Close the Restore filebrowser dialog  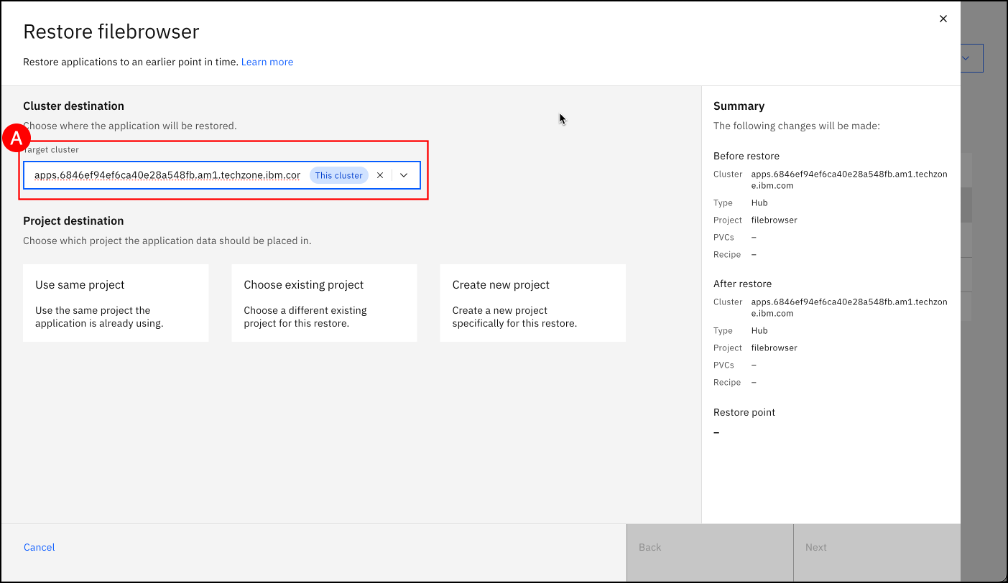[943, 19]
